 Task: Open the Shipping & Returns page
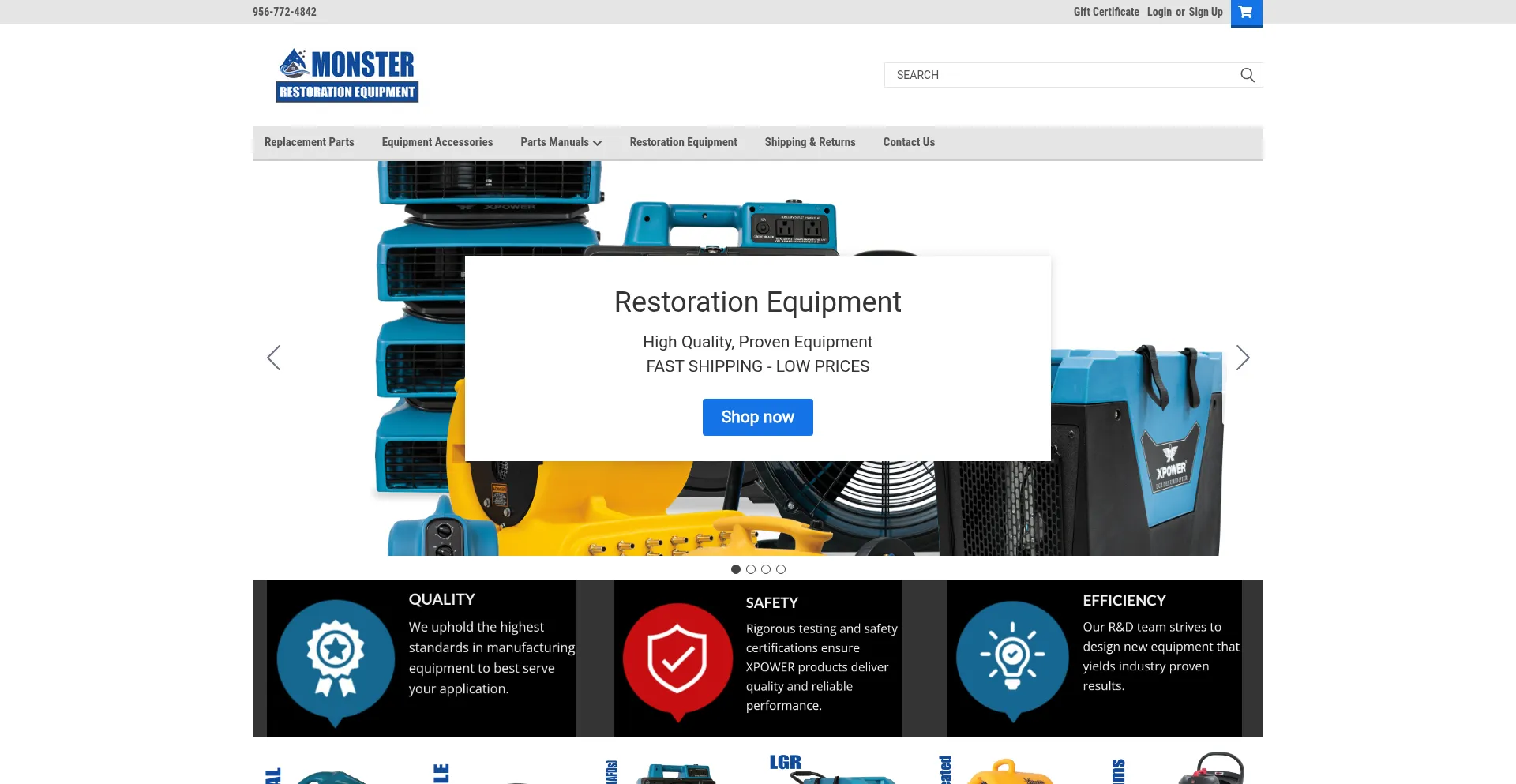[809, 142]
